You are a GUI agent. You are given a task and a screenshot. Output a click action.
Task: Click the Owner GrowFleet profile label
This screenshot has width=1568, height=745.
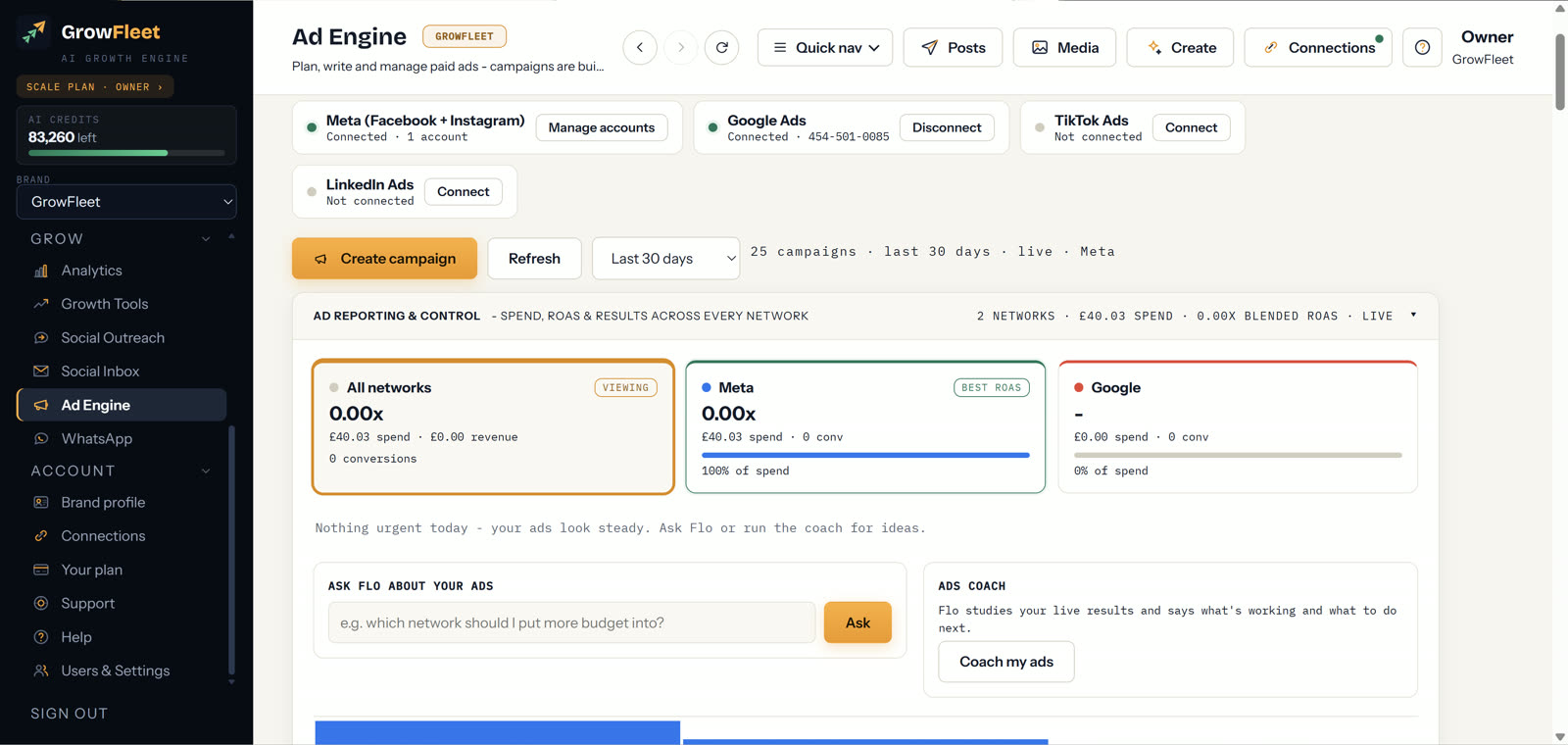(1483, 47)
